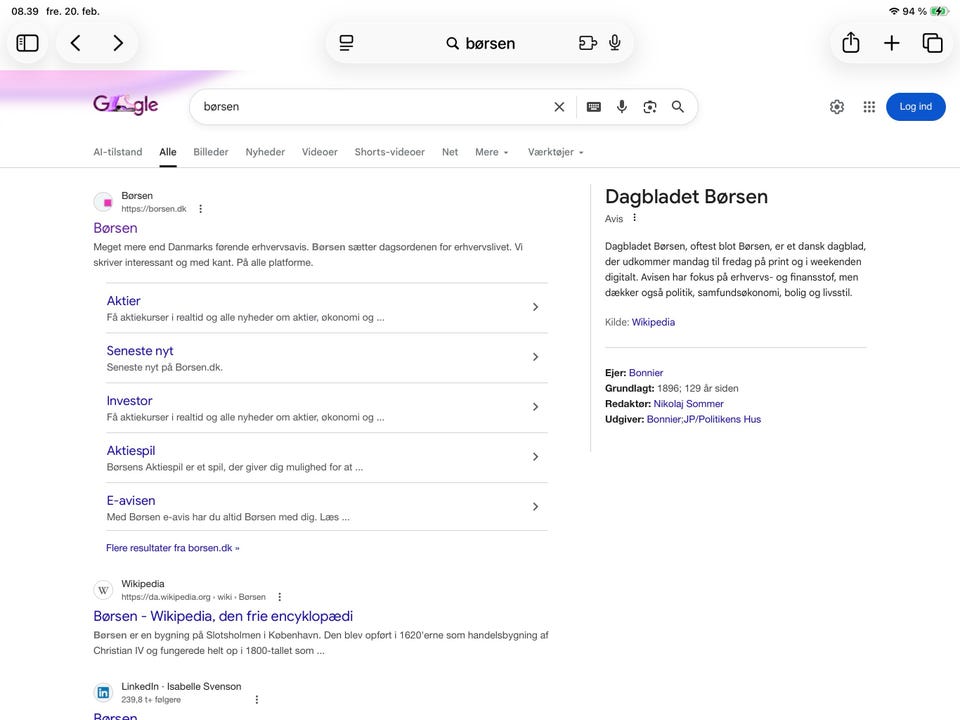Switch to Net tab
Viewport: 960px width, 720px height.
tap(450, 152)
